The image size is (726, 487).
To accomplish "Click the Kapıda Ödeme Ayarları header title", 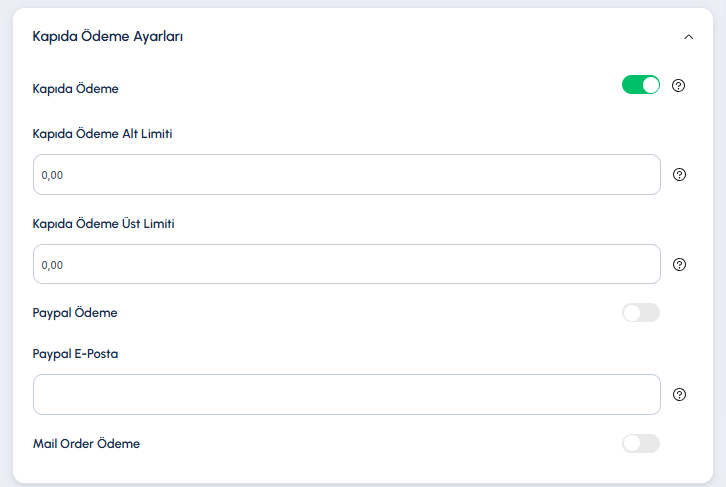I will 107,36.
